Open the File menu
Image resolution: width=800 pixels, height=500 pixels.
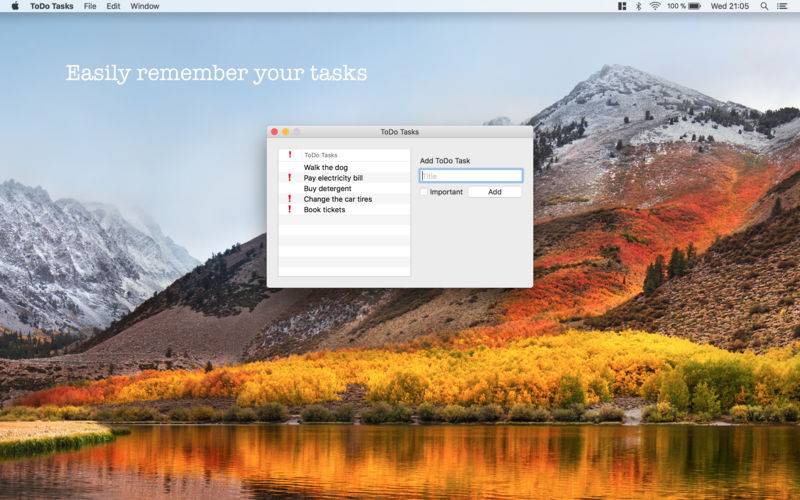[x=90, y=6]
